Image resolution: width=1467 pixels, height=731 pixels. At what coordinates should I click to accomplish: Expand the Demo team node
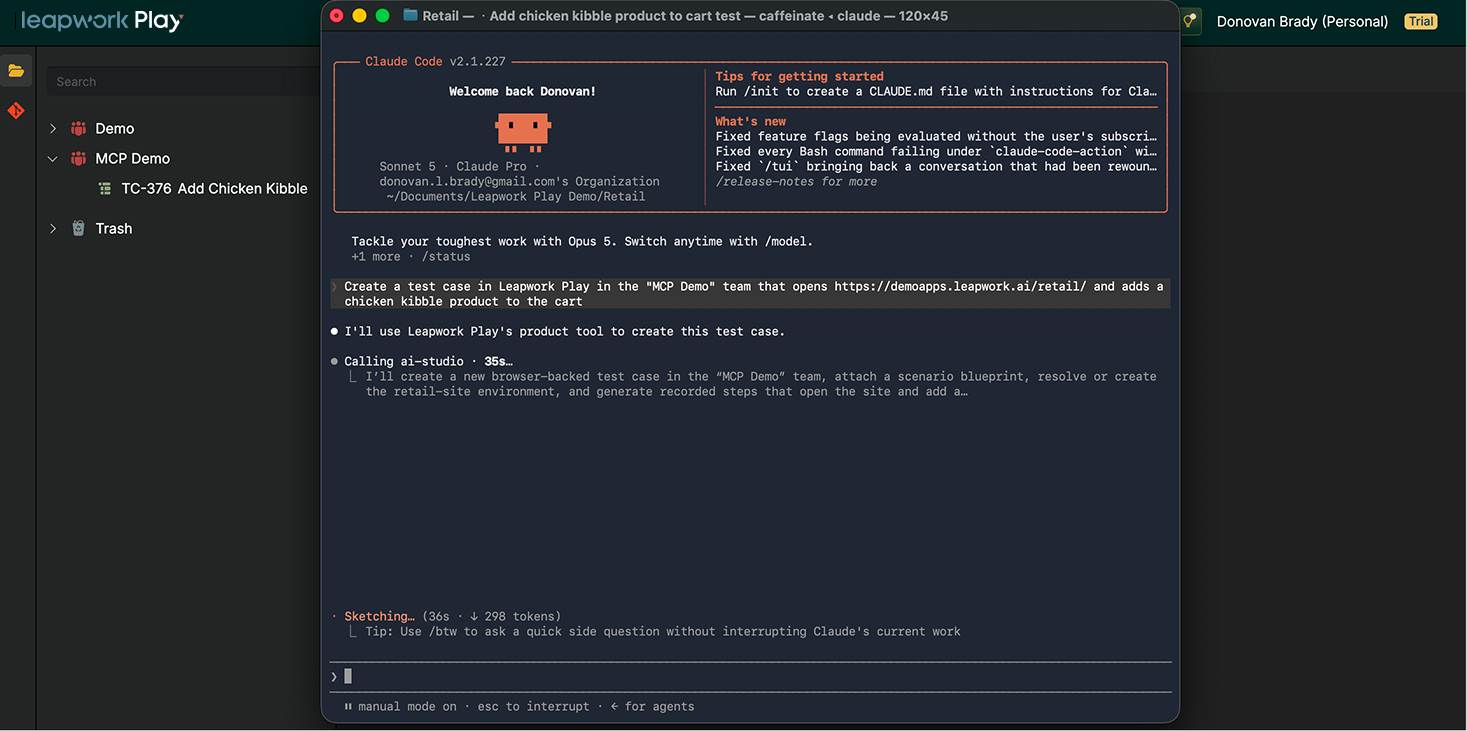coord(53,128)
